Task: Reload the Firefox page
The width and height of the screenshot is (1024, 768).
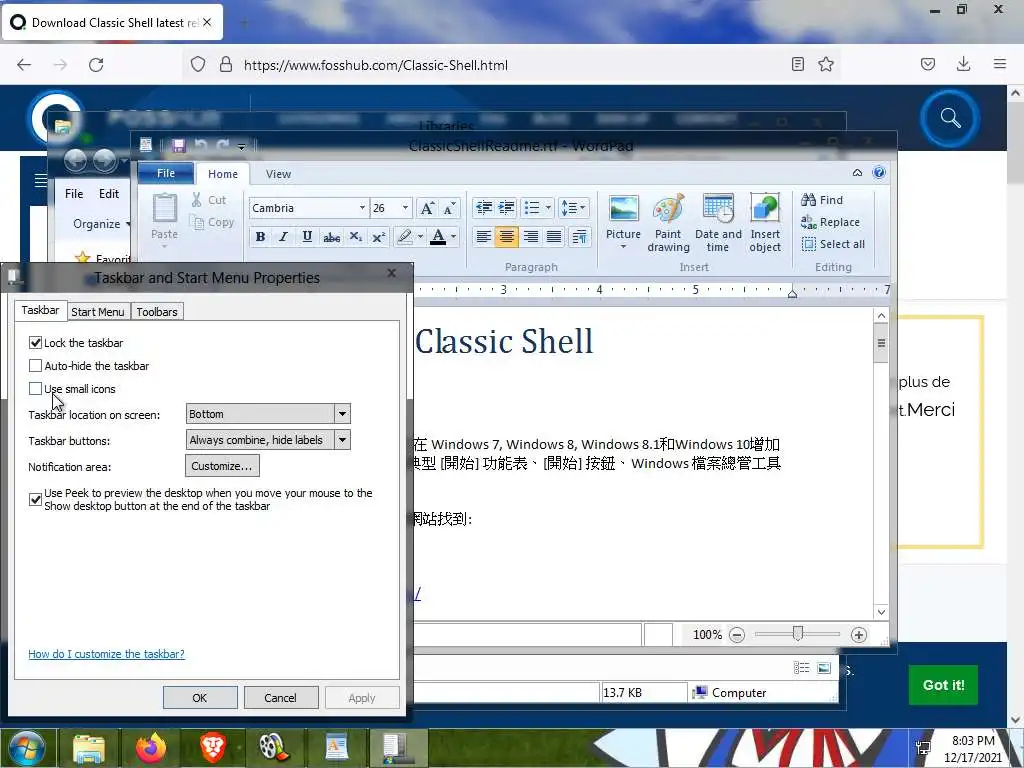Action: (x=96, y=65)
